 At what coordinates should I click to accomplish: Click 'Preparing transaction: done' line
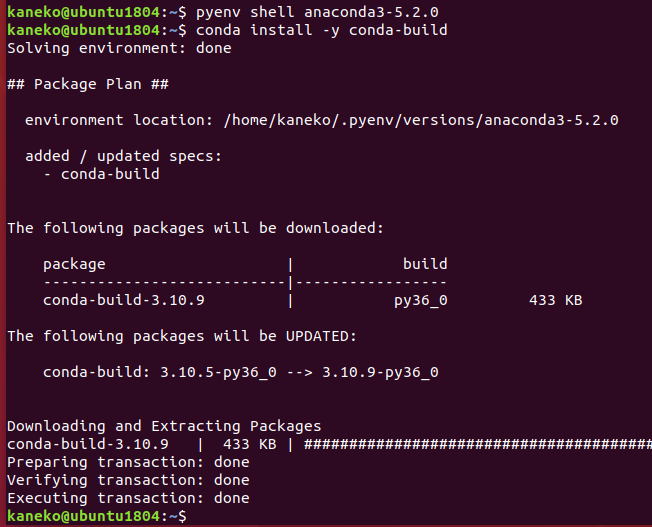click(x=128, y=462)
